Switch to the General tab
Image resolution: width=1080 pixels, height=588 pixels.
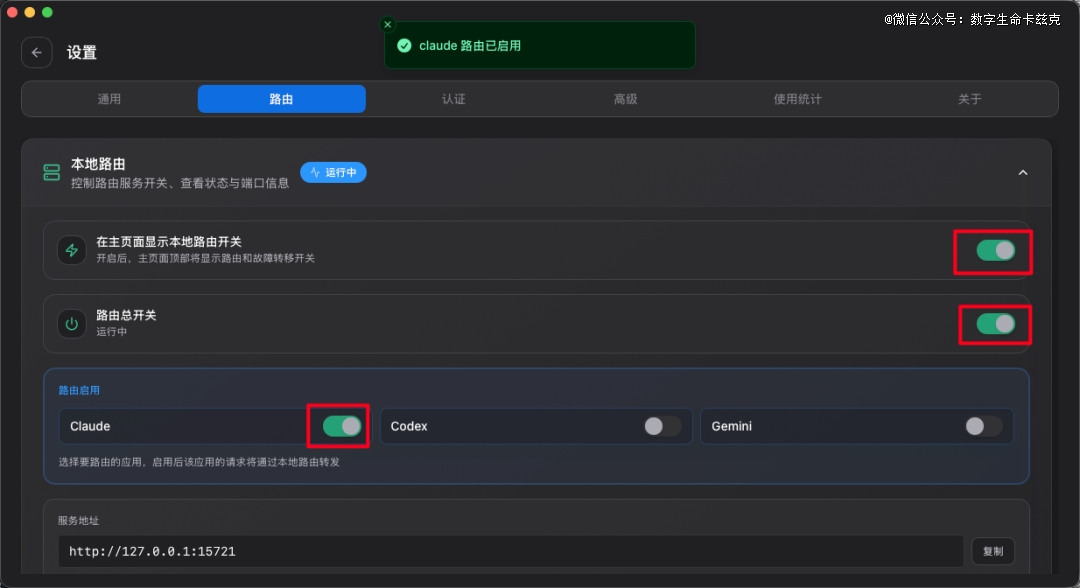(x=109, y=99)
